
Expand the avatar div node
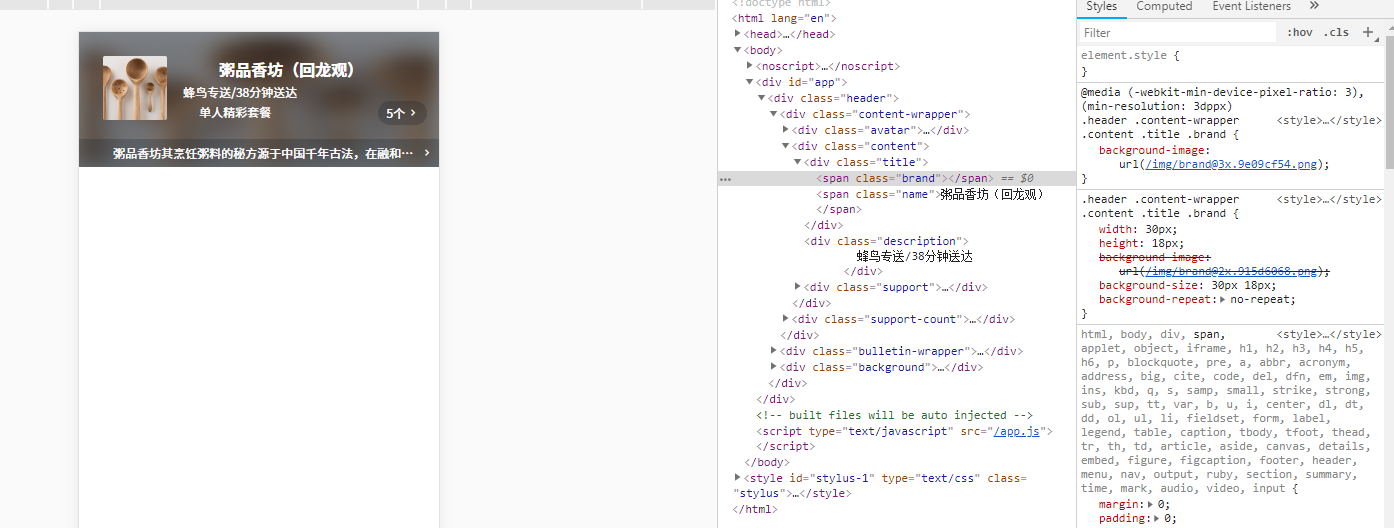tap(786, 130)
